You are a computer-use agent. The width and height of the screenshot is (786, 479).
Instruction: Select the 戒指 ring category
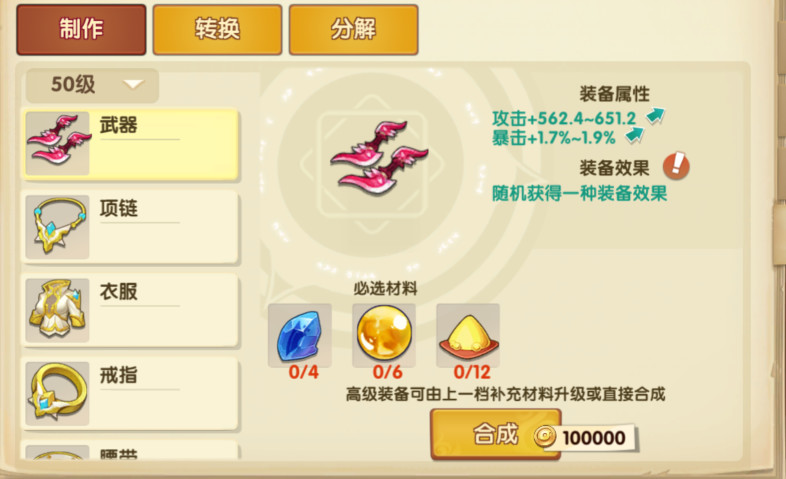click(130, 394)
